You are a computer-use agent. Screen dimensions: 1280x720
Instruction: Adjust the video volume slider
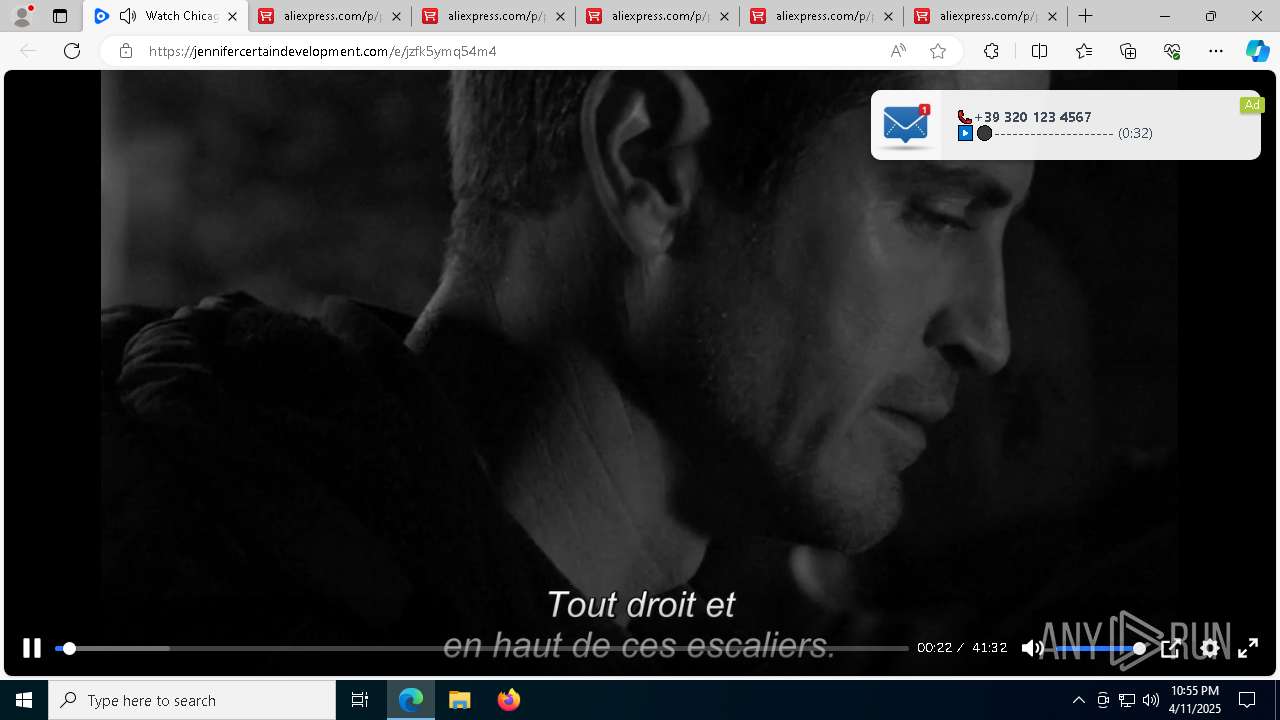[1100, 649]
